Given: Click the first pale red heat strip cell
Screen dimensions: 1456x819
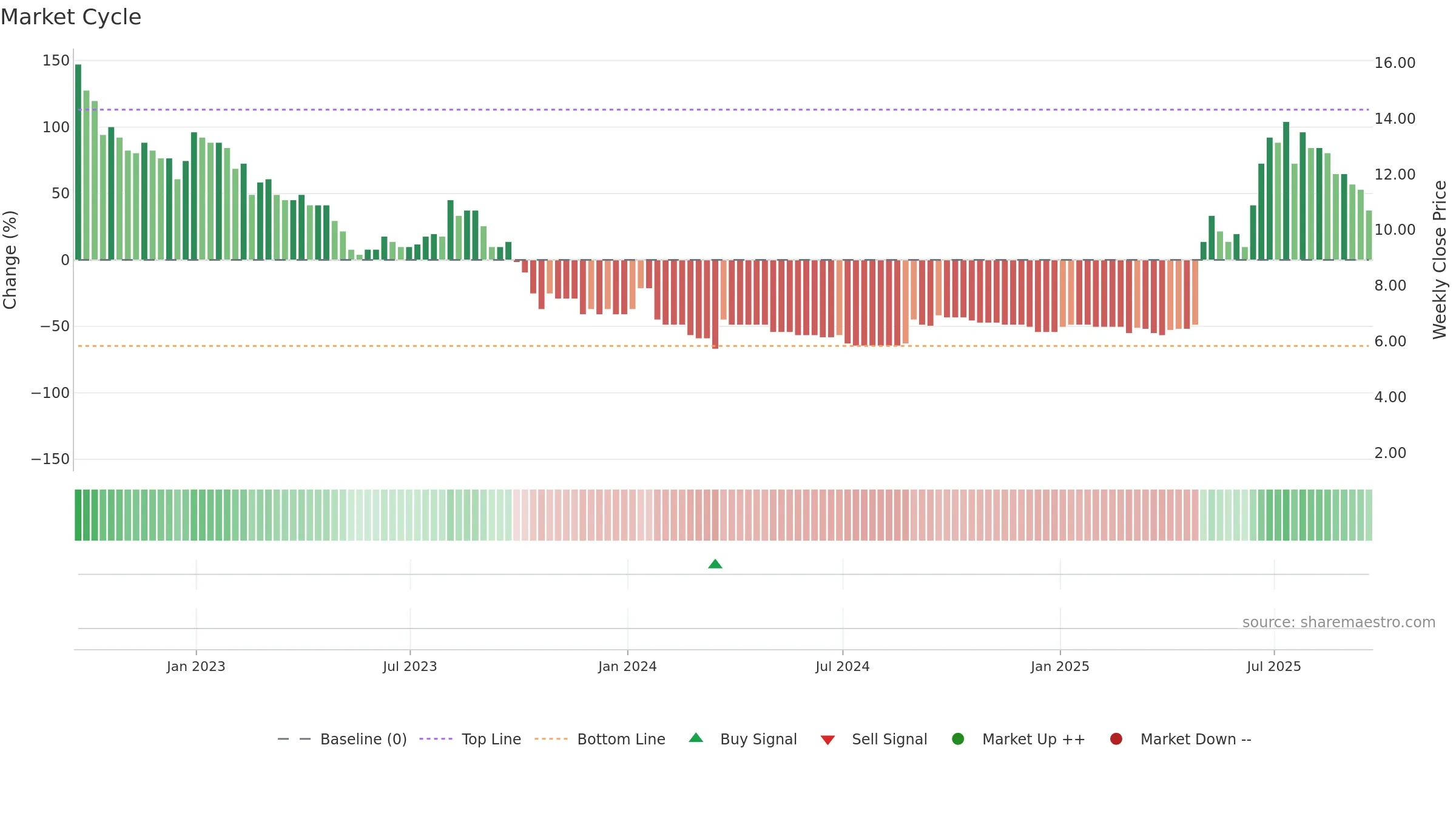Looking at the screenshot, I should pyautogui.click(x=517, y=515).
